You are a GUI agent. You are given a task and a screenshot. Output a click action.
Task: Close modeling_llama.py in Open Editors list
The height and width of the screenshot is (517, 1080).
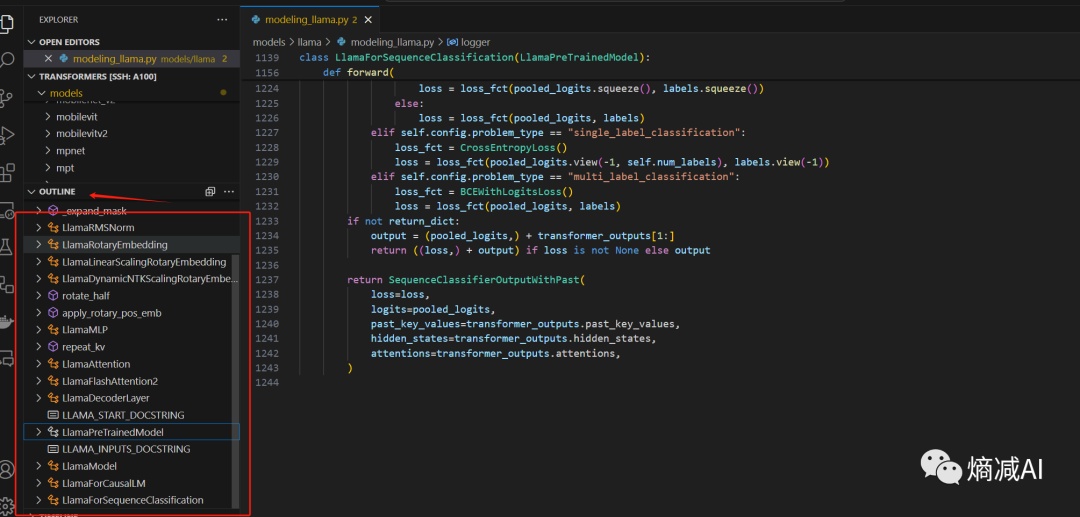coord(48,59)
